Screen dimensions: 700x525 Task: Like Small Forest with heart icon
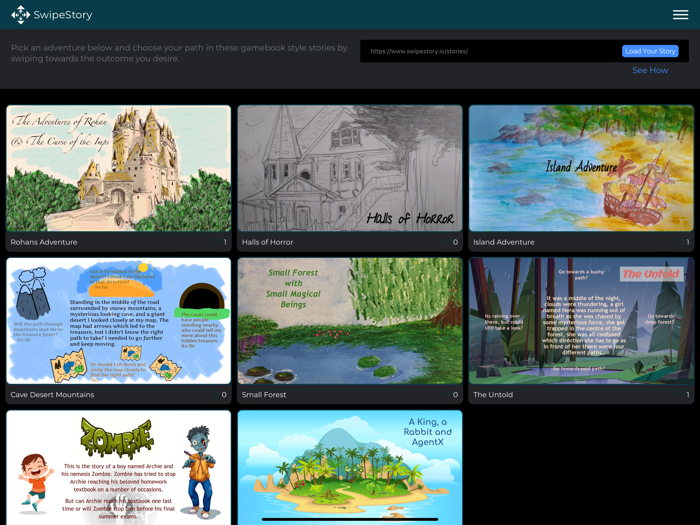tap(448, 395)
